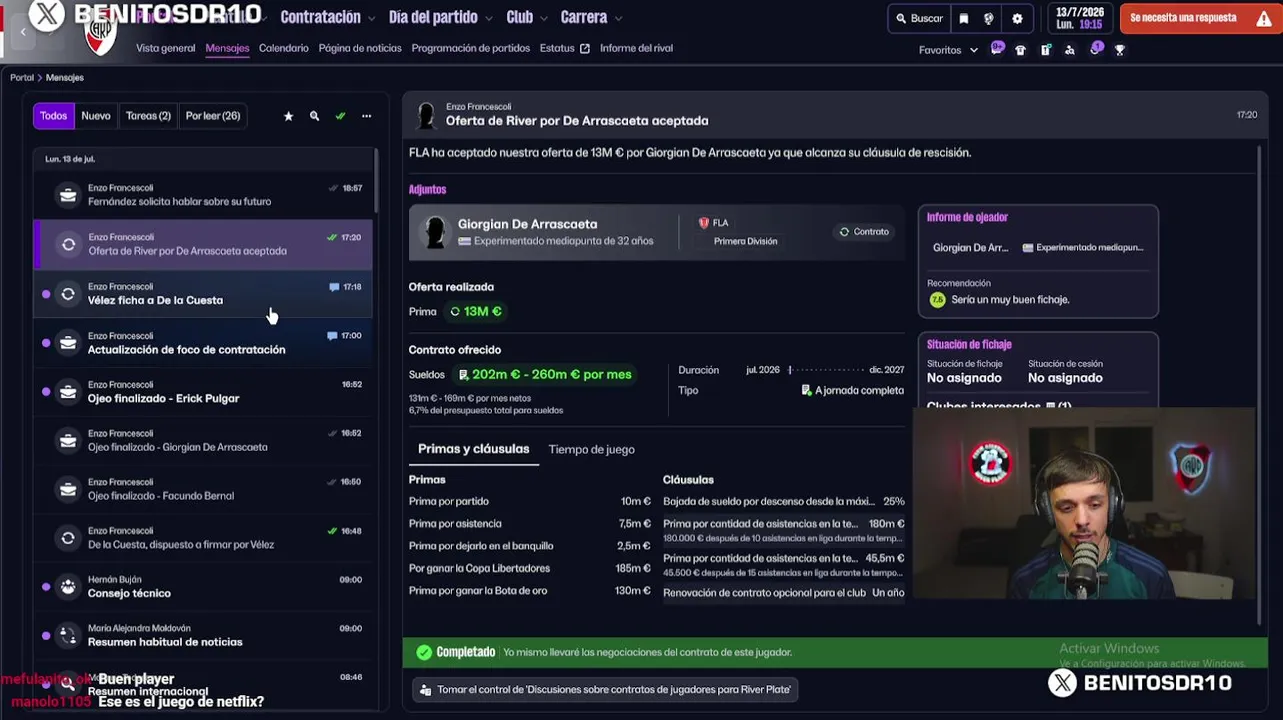1283x720 pixels.
Task: Open the Contratación menu
Action: (328, 18)
